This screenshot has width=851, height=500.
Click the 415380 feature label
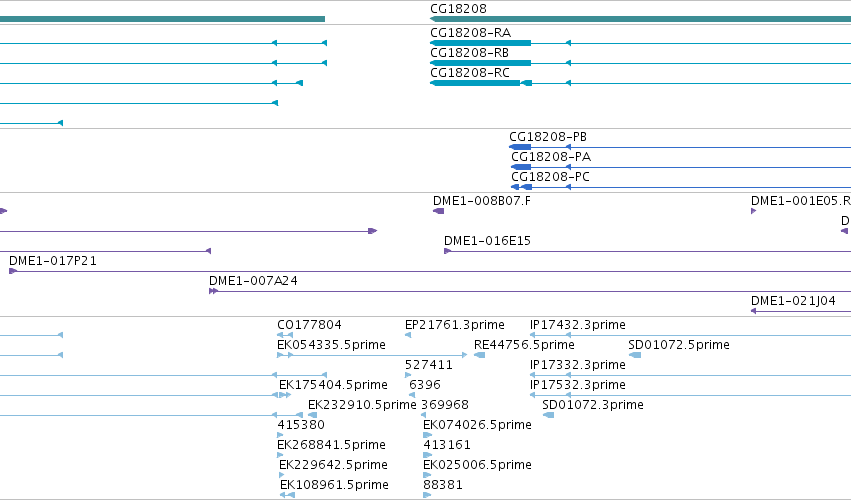click(x=301, y=426)
